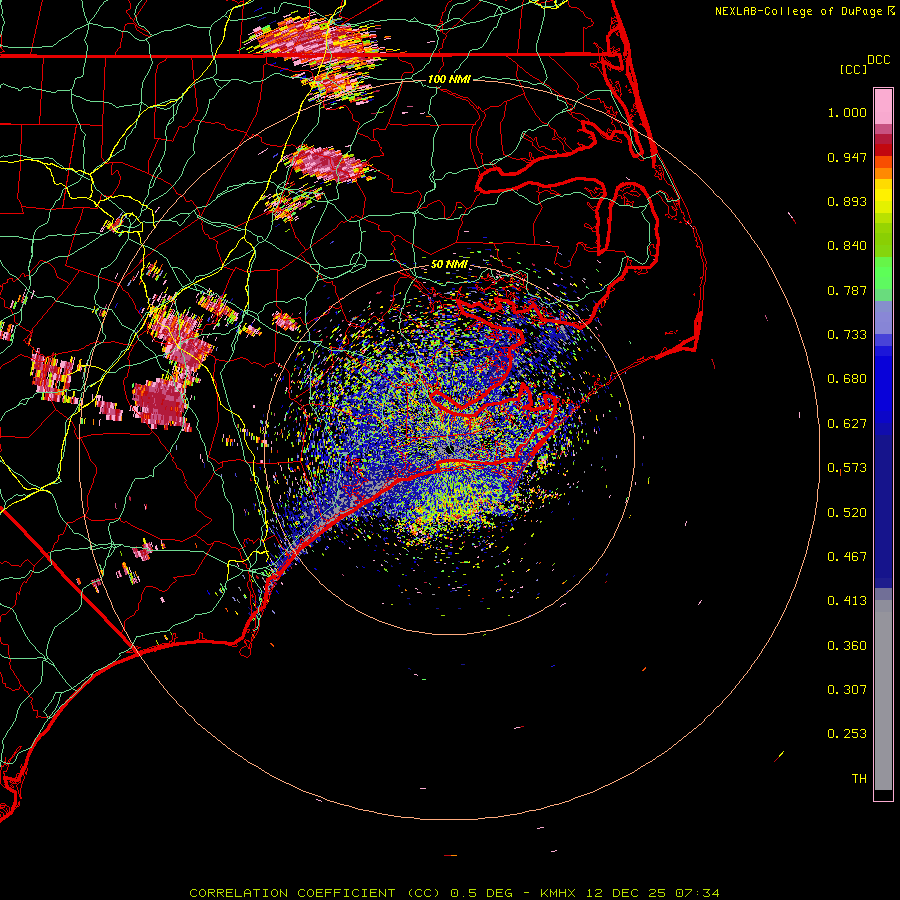The image size is (900, 900).
Task: Click the 0.360 scale value
Action: 847,646
